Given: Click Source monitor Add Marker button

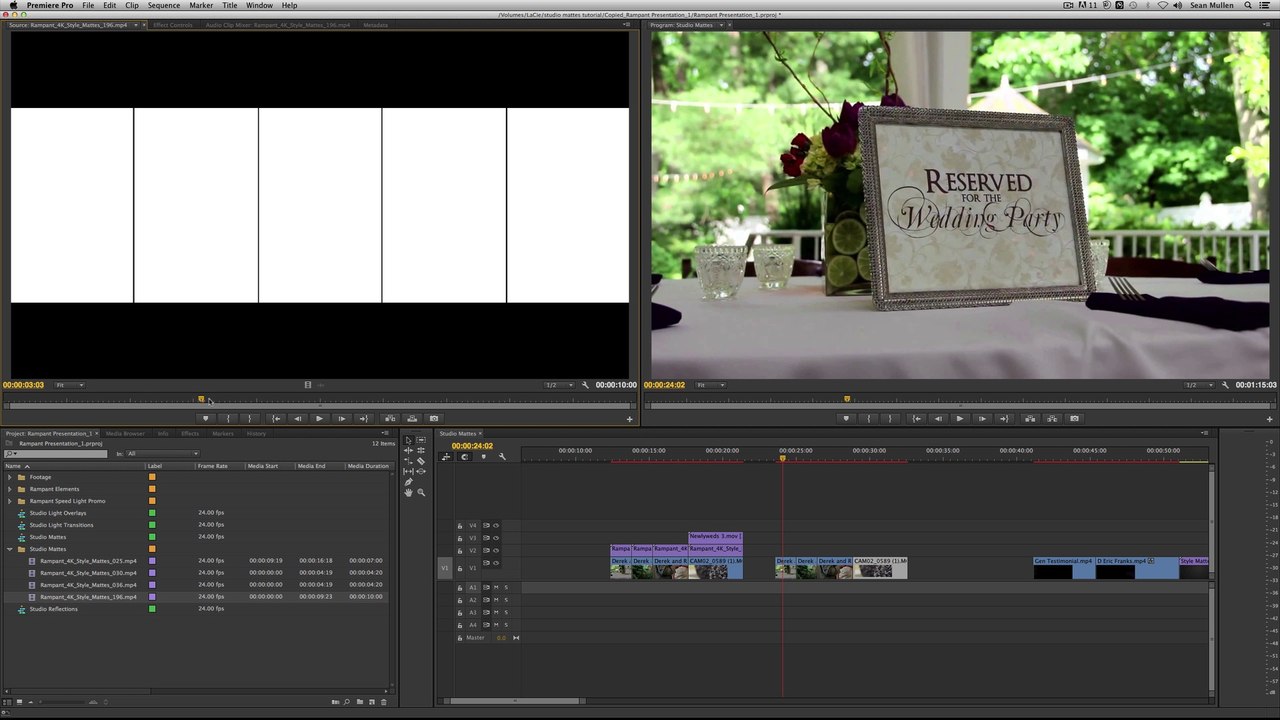Looking at the screenshot, I should [x=205, y=418].
